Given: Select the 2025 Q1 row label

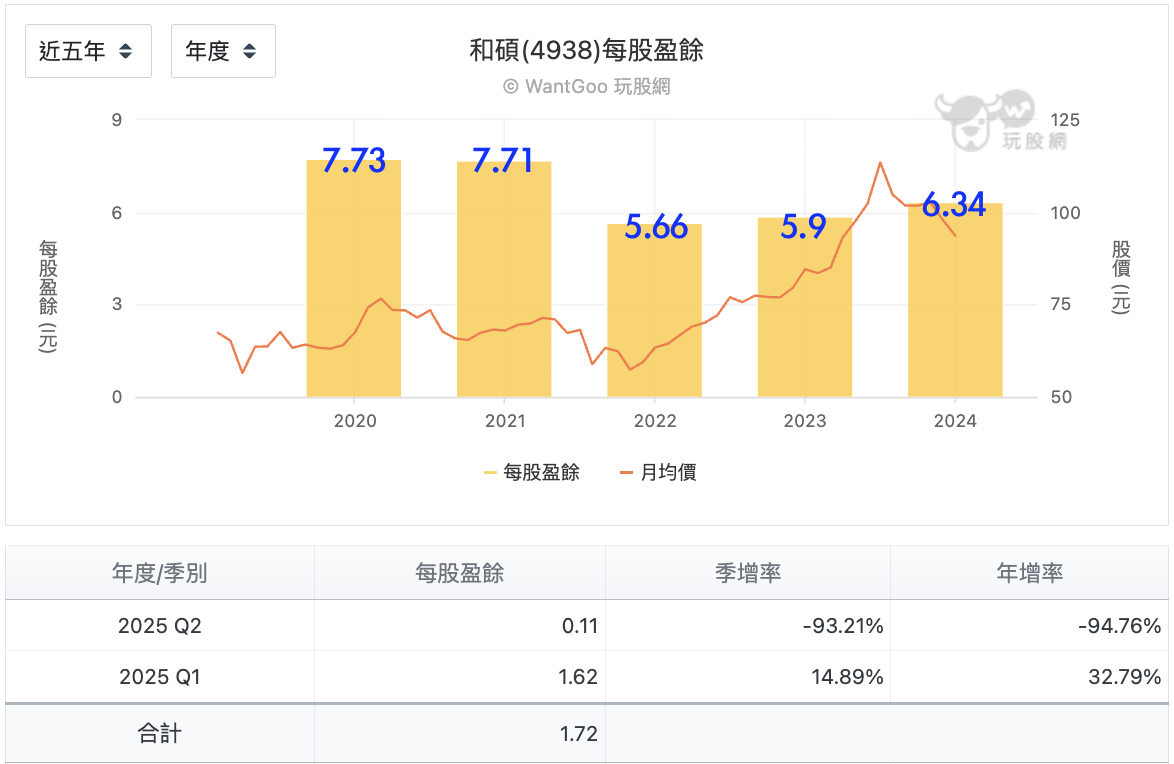Looking at the screenshot, I should 159,677.
